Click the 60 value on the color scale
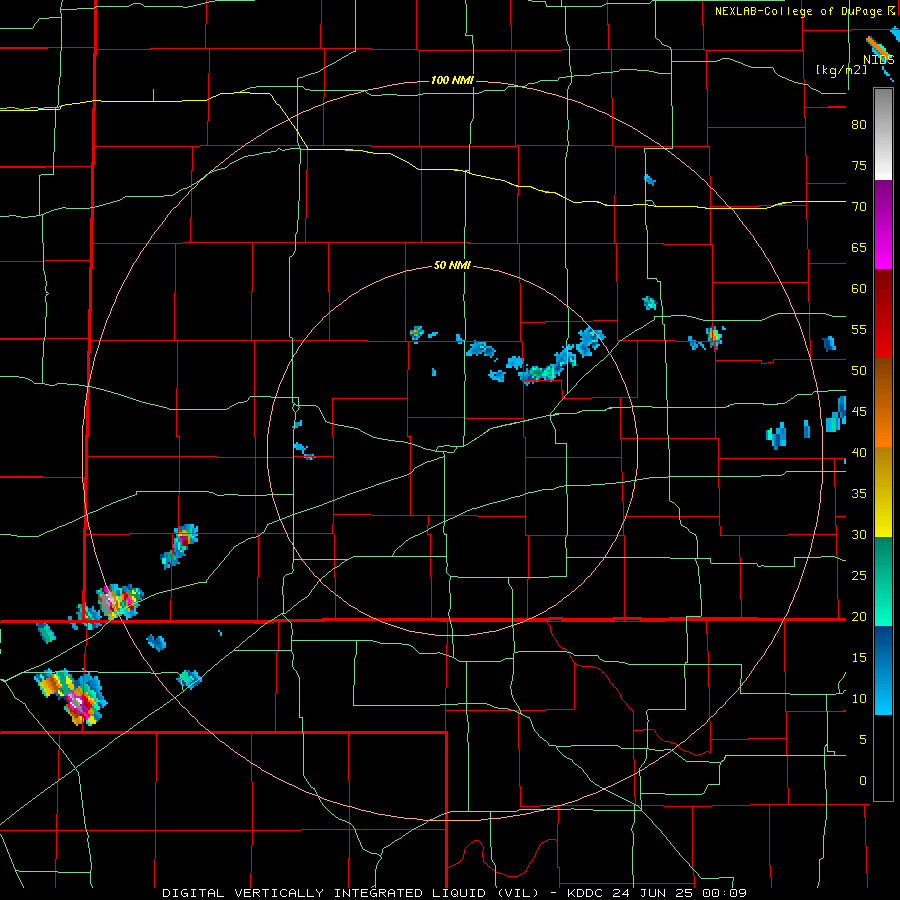Viewport: 900px width, 900px height. click(x=859, y=289)
